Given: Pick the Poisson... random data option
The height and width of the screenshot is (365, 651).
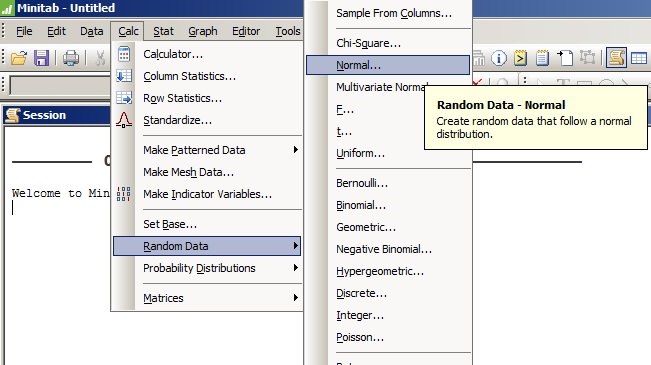Looking at the screenshot, I should [360, 337].
